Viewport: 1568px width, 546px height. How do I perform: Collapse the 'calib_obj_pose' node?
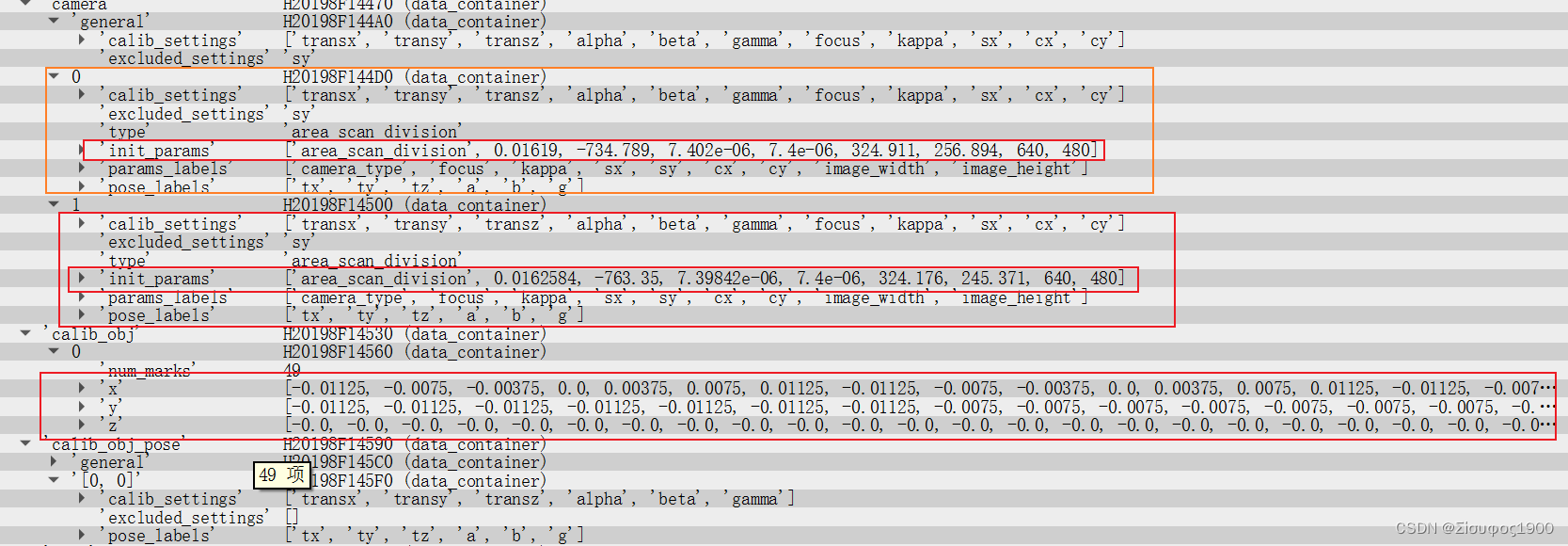pyautogui.click(x=25, y=443)
